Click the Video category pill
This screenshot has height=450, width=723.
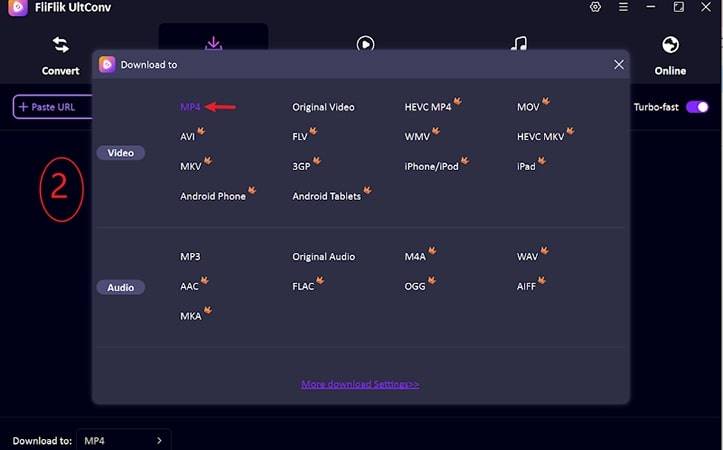point(120,153)
